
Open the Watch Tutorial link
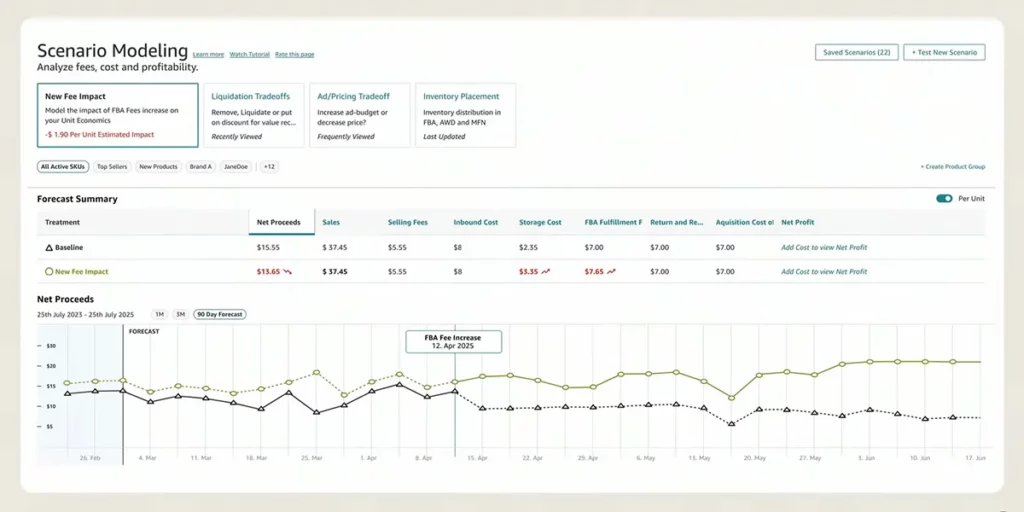[x=250, y=54]
